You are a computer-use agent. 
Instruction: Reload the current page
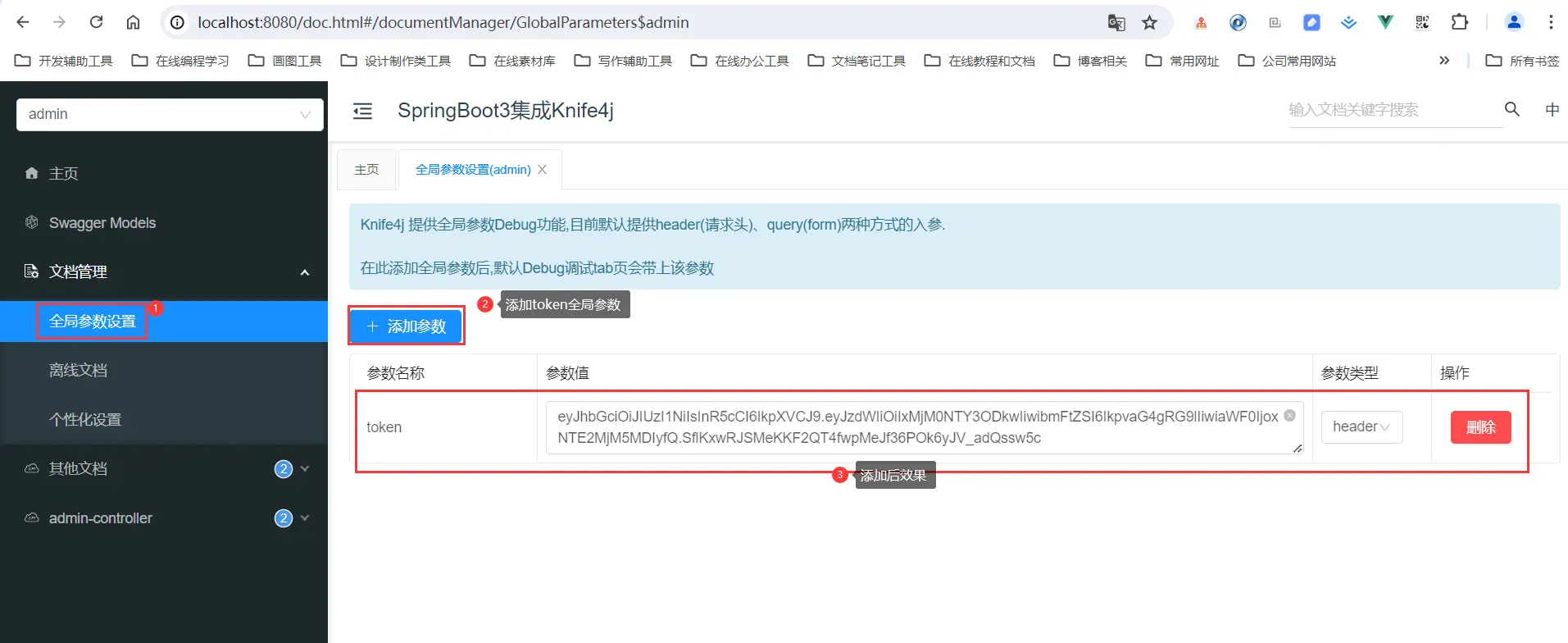point(96,22)
